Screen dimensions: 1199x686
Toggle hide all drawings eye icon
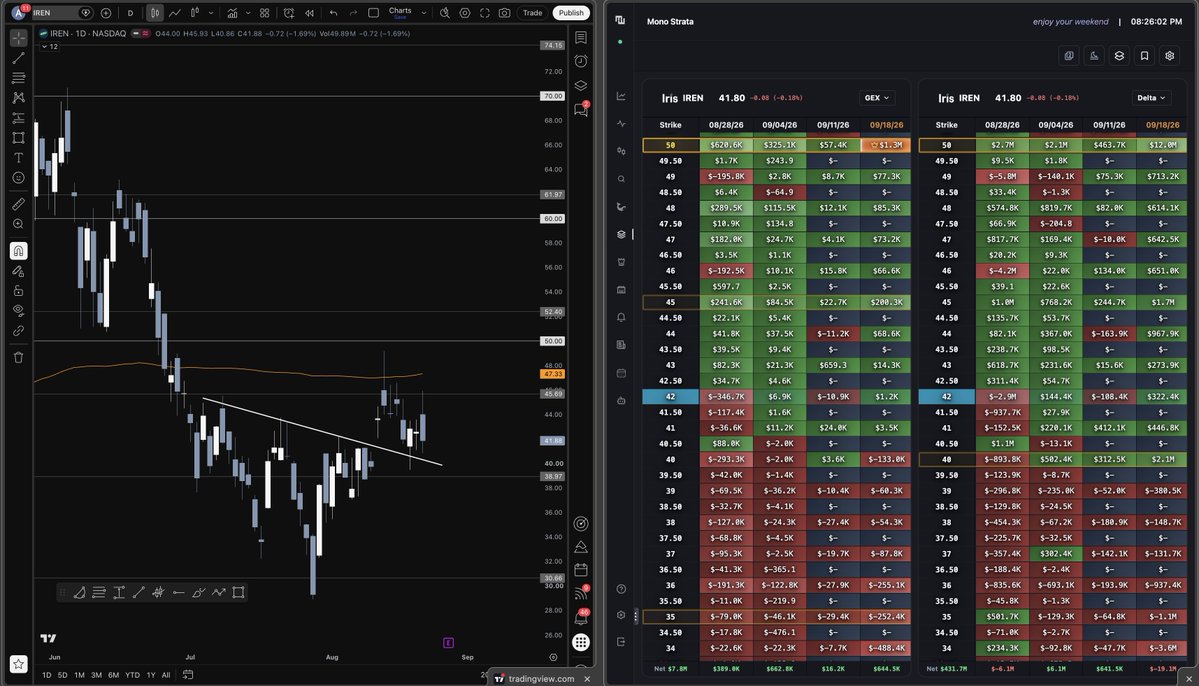pyautogui.click(x=18, y=310)
